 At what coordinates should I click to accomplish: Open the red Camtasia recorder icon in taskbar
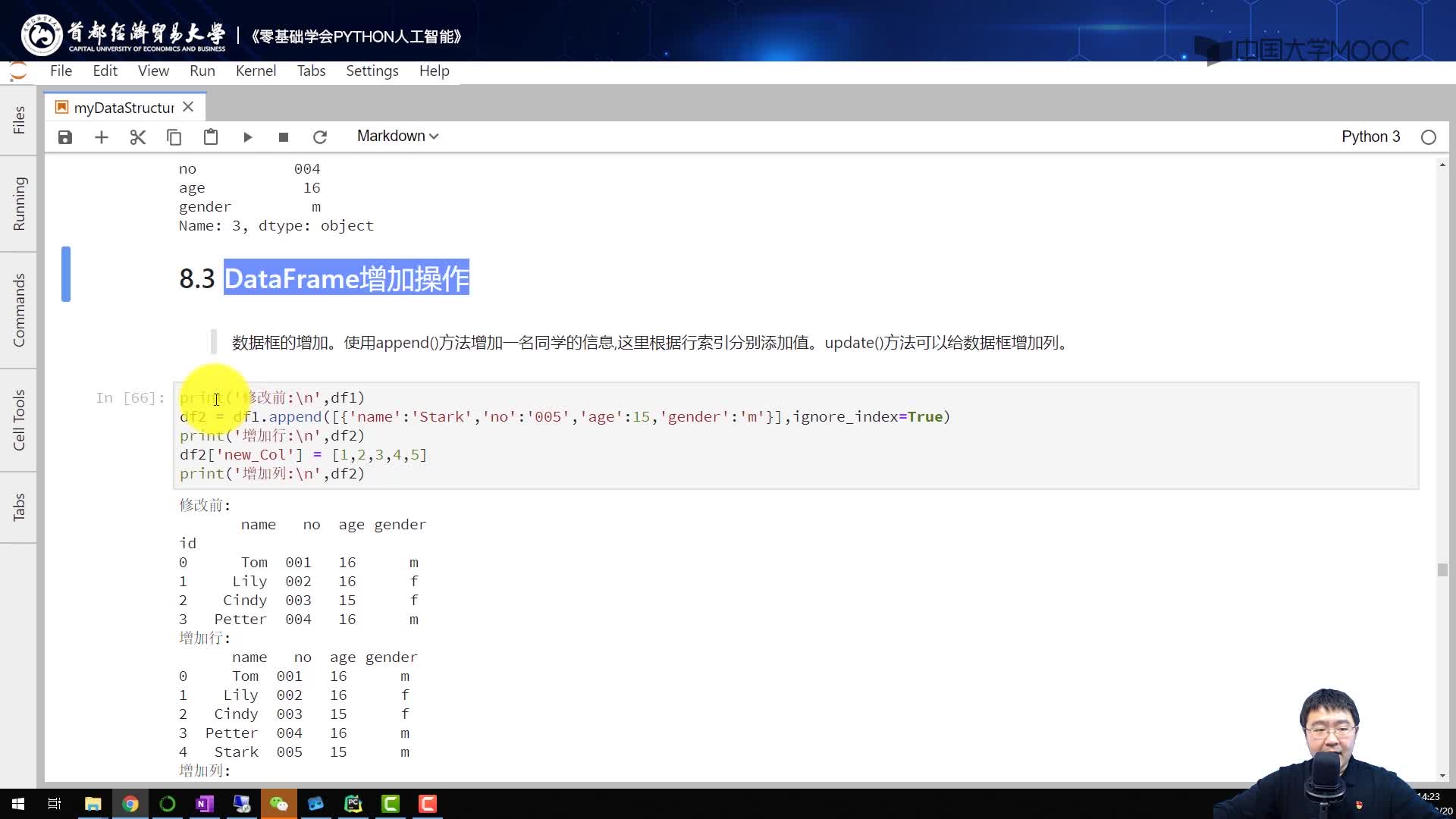[428, 804]
